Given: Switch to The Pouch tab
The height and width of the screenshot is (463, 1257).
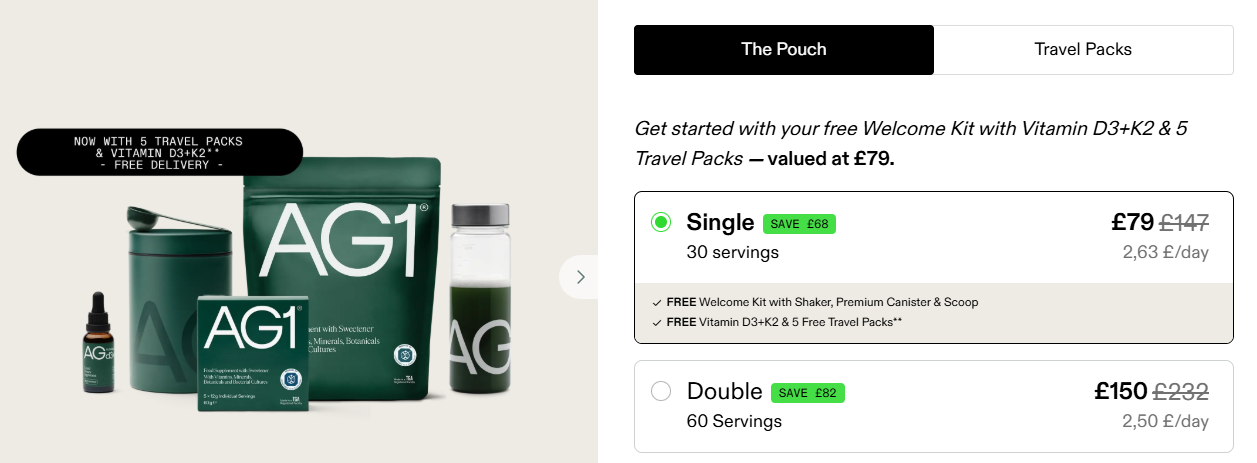Looking at the screenshot, I should point(784,49).
